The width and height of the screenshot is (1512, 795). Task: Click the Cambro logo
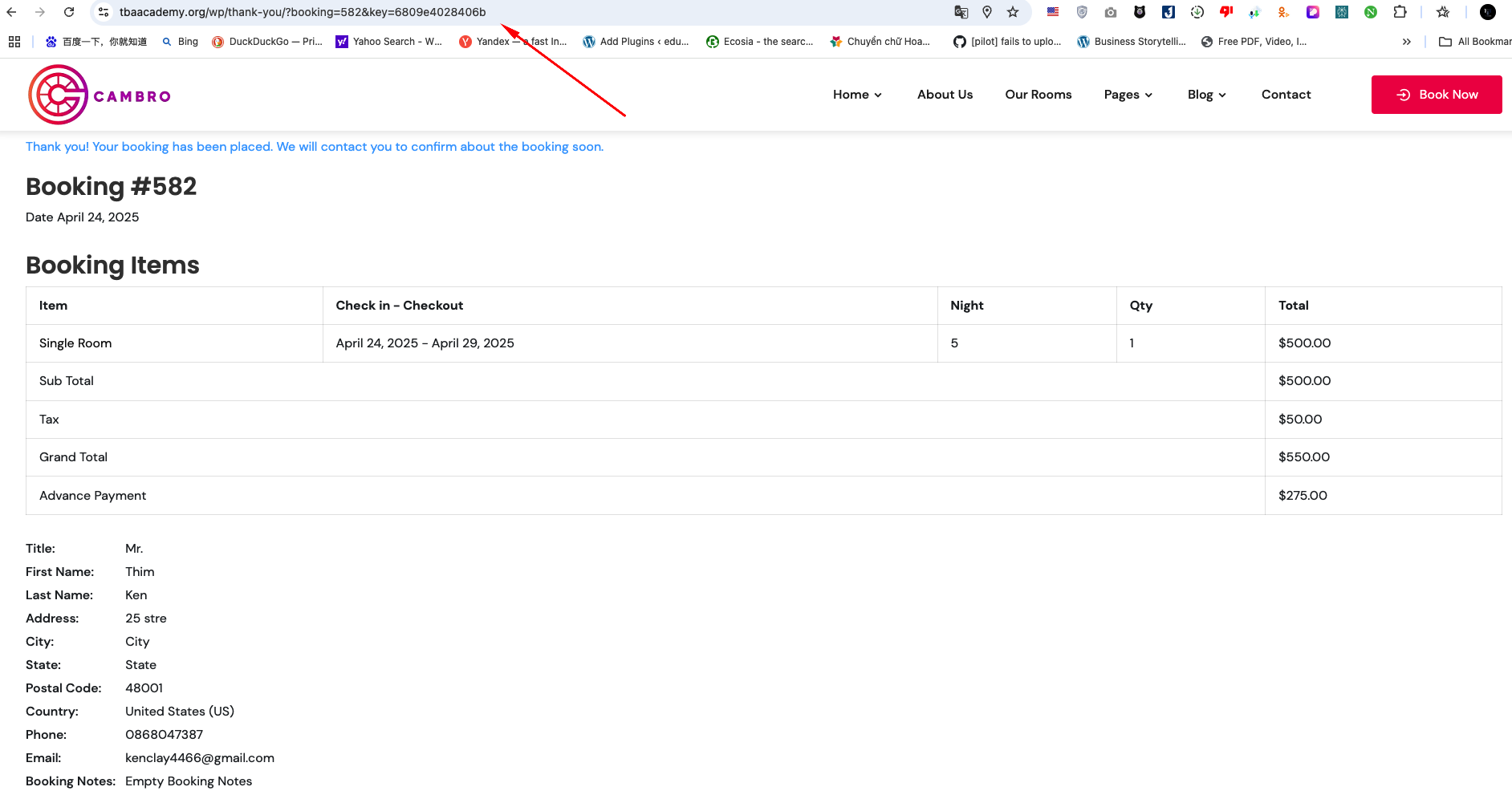pos(100,95)
